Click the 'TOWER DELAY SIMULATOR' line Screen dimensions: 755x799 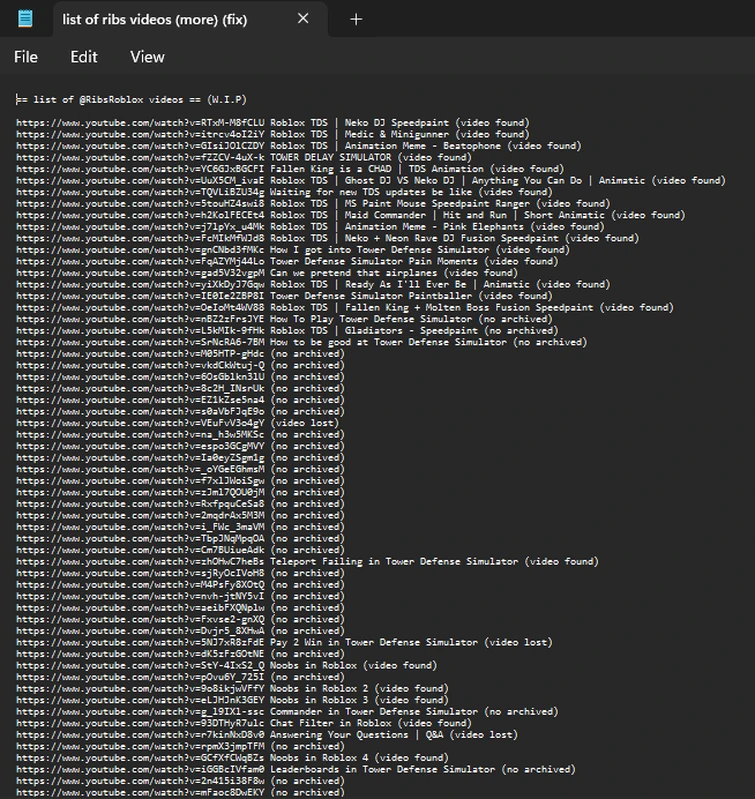244,157
